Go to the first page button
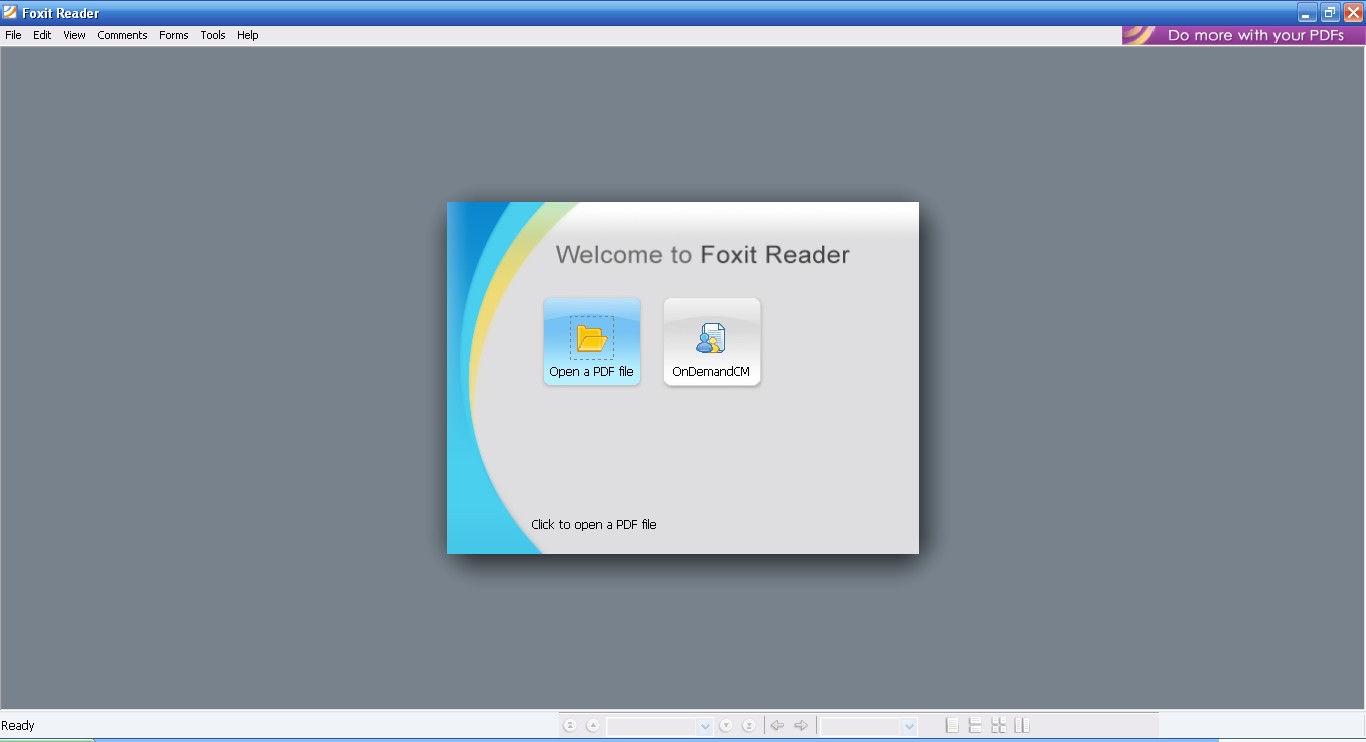This screenshot has width=1366, height=742. point(570,726)
